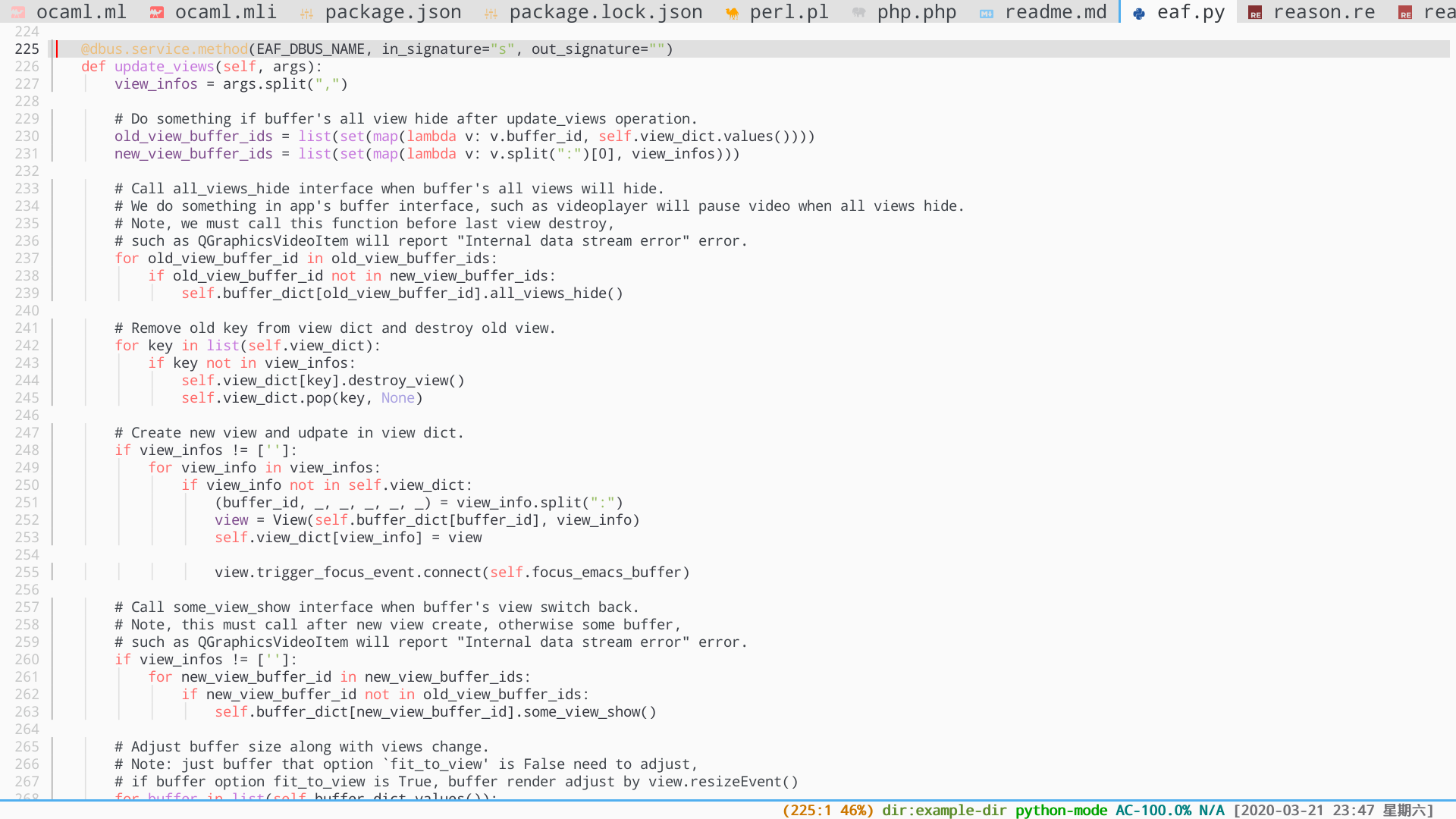Click the elephant icon on php.php tab
Screen dimensions: 1456x819
tap(858, 13)
